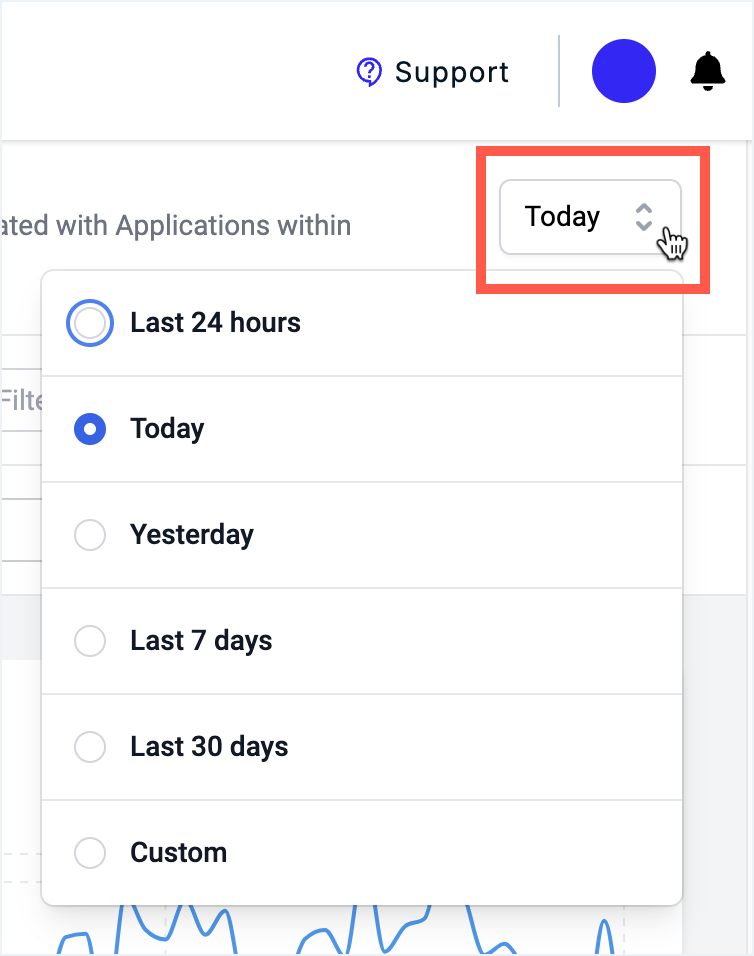Select the Custom radio button
Image resolution: width=754 pixels, height=956 pixels.
(x=90, y=852)
